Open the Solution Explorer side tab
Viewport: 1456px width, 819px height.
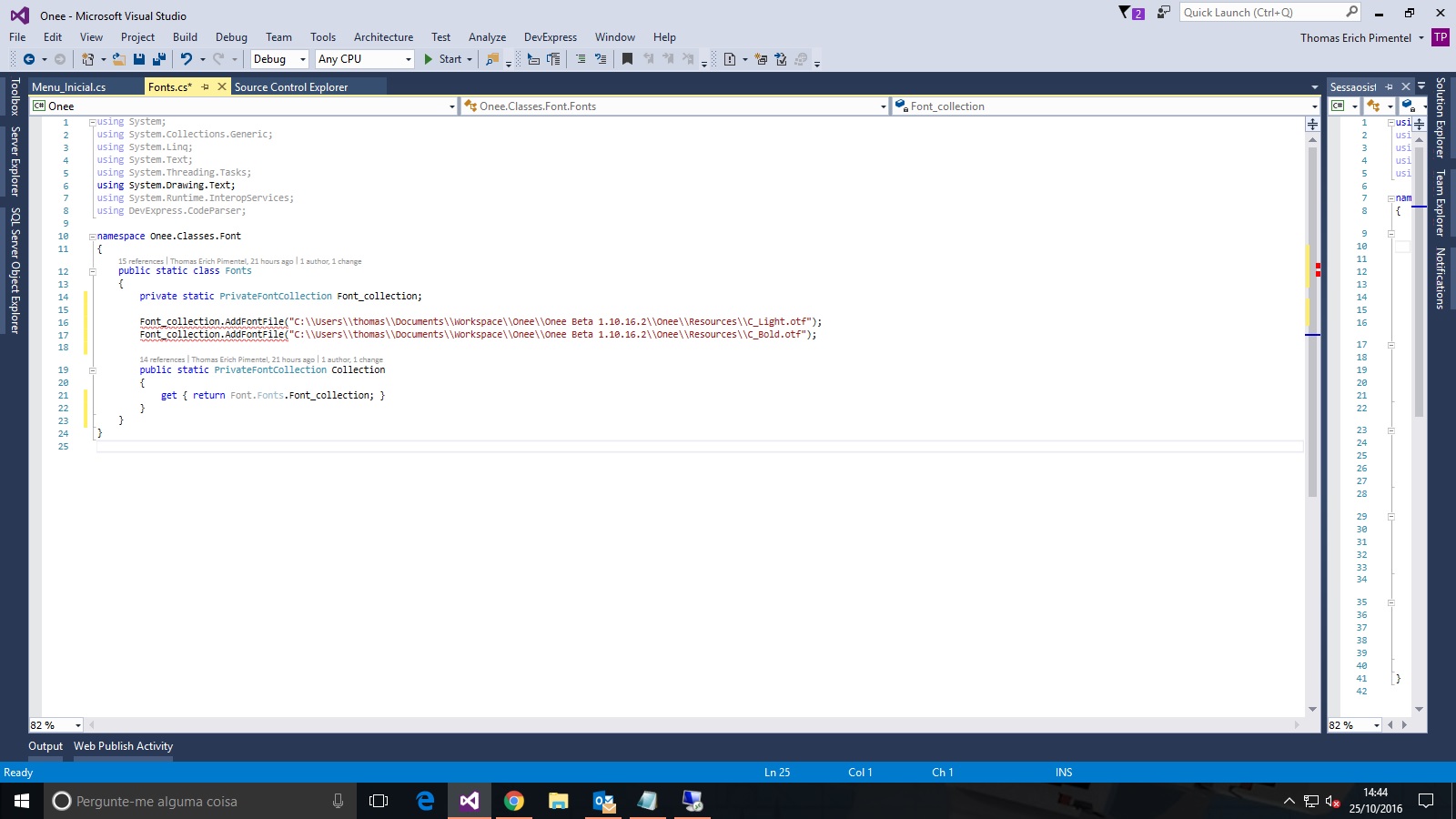(x=1441, y=117)
